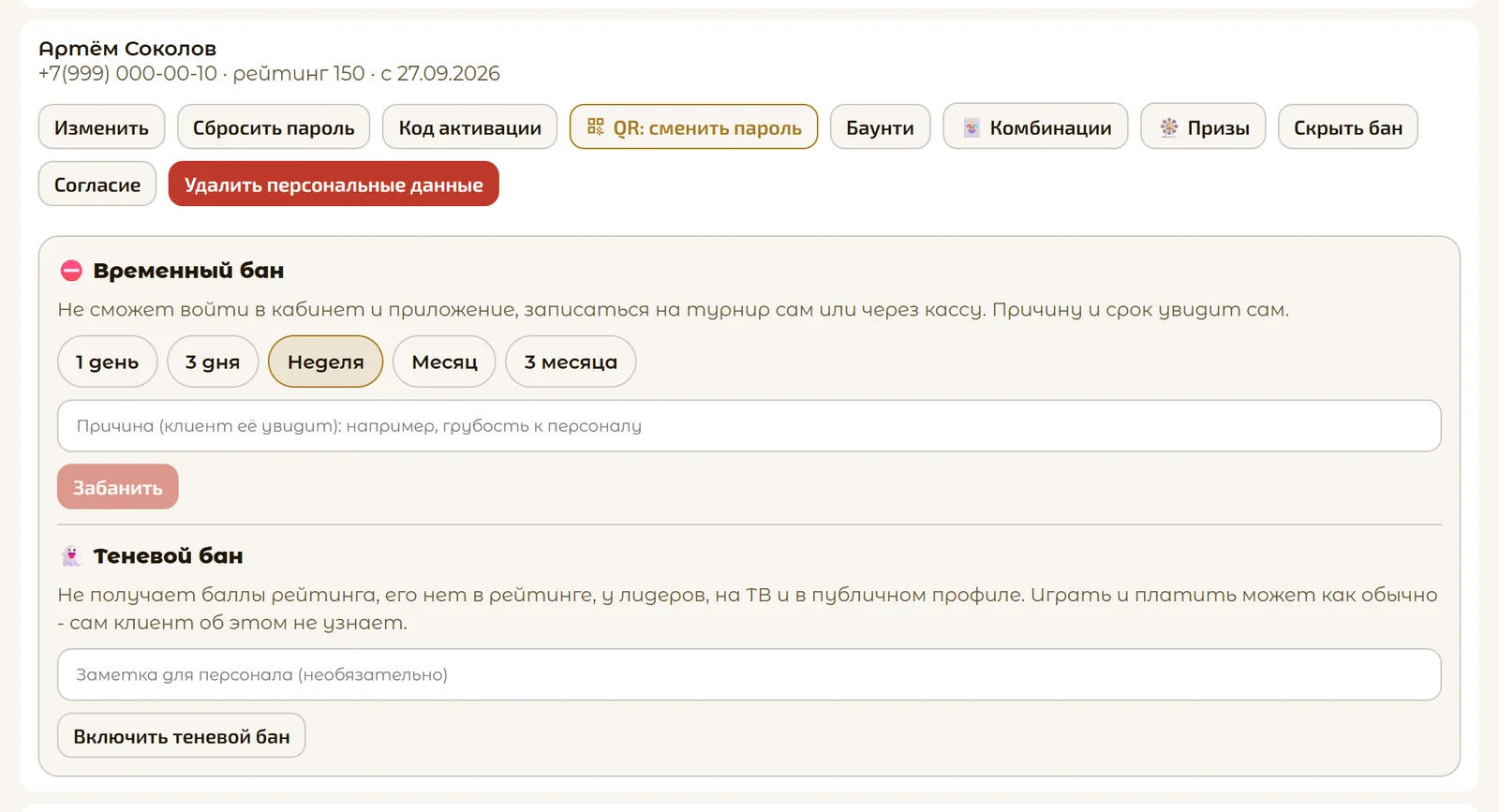Focus the ban reason input field
The height and width of the screenshot is (812, 1499).
[749, 426]
